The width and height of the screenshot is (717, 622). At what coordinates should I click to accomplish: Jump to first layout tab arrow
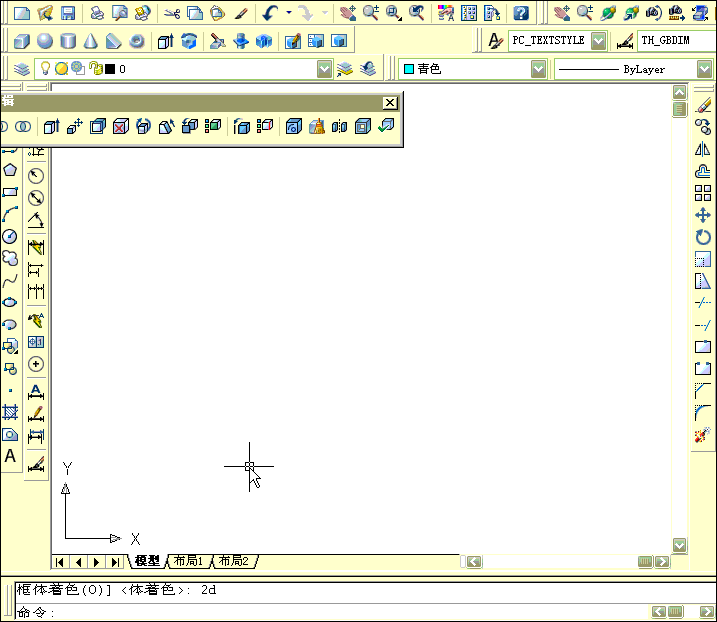coord(60,562)
